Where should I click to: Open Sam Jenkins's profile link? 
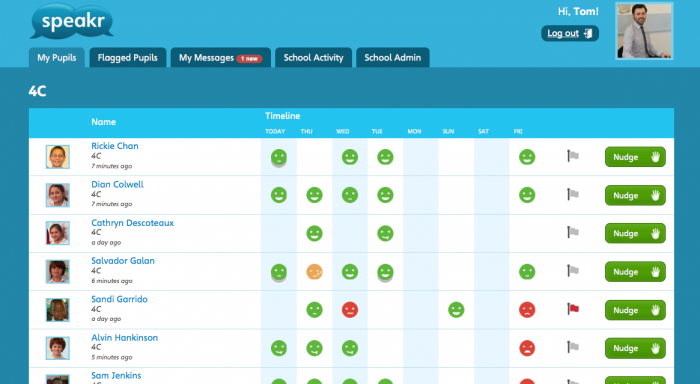[x=116, y=376]
